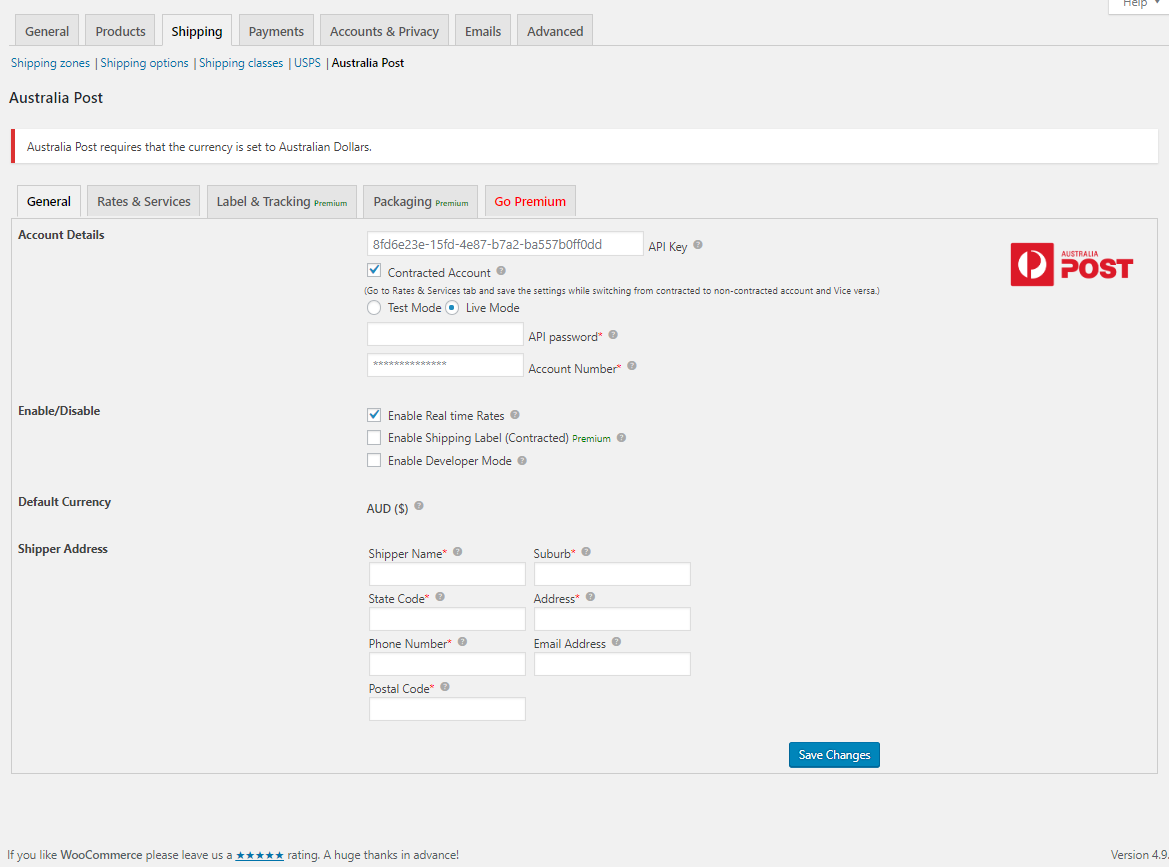Click help icon next to Shipper Name

click(458, 552)
